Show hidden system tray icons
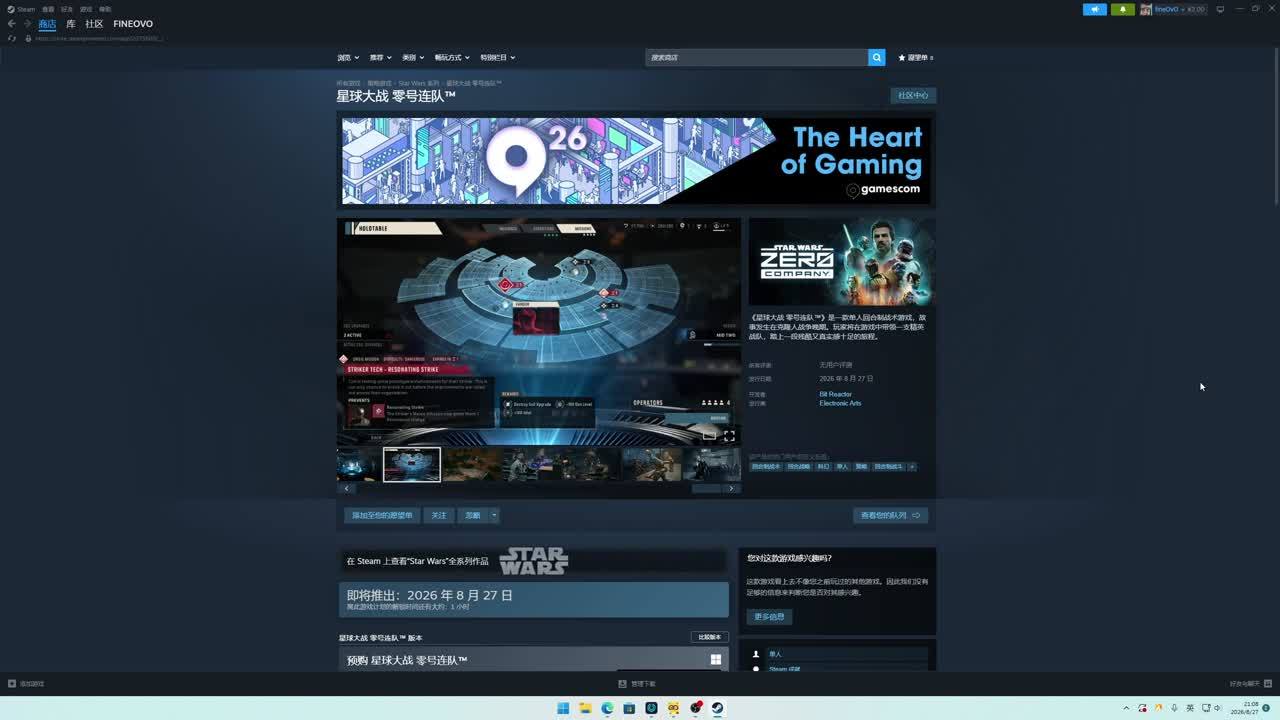The height and width of the screenshot is (720, 1280). [x=1126, y=708]
